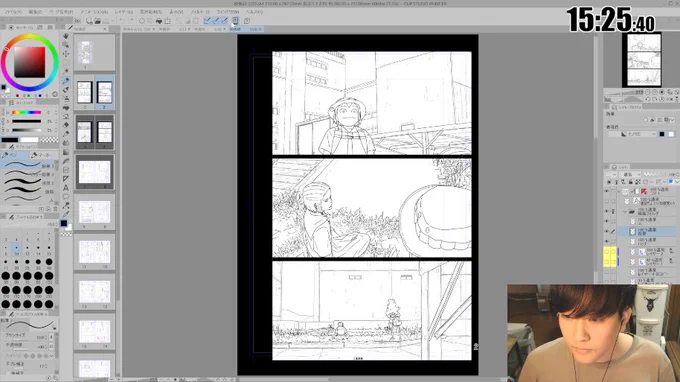
Task: Hide the topmost layer via eye icon
Action: 607,191
